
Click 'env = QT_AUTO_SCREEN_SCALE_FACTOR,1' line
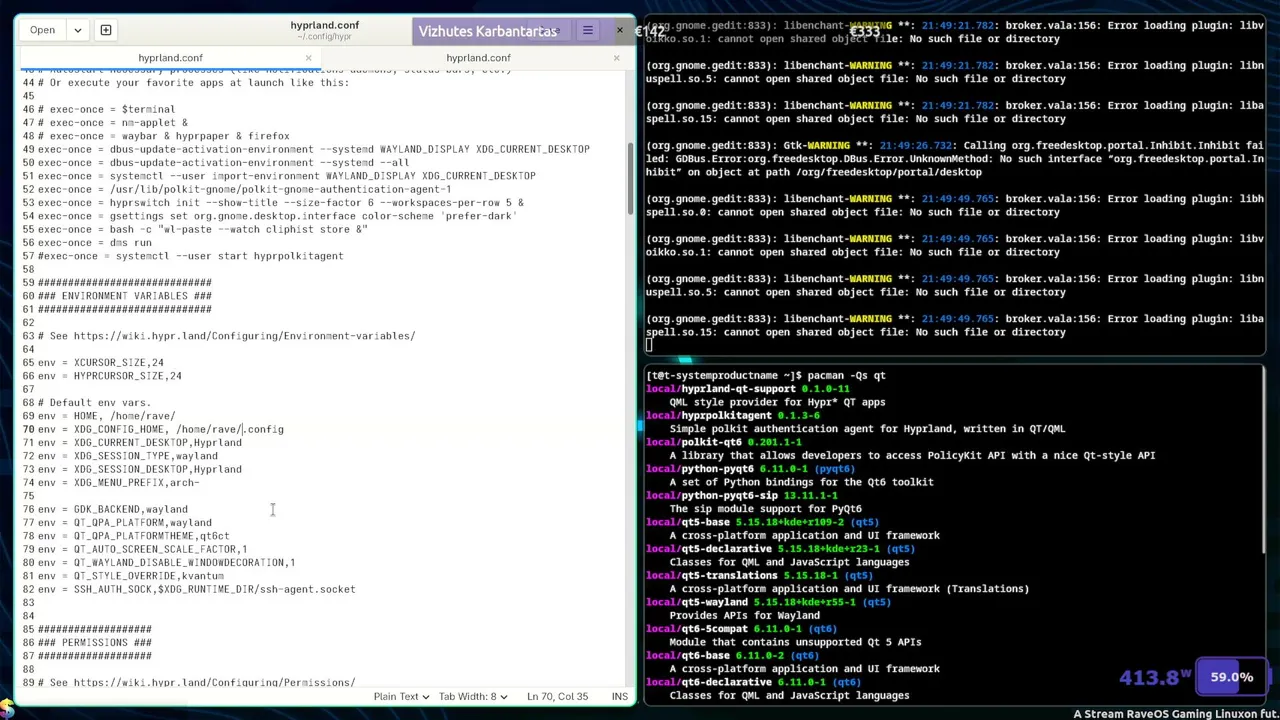(x=142, y=549)
